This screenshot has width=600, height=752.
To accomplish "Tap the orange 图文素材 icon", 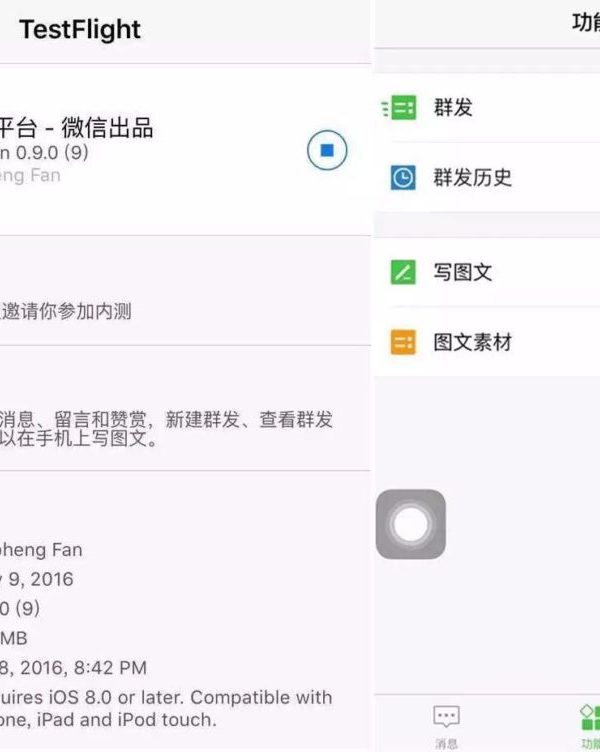I will [403, 343].
